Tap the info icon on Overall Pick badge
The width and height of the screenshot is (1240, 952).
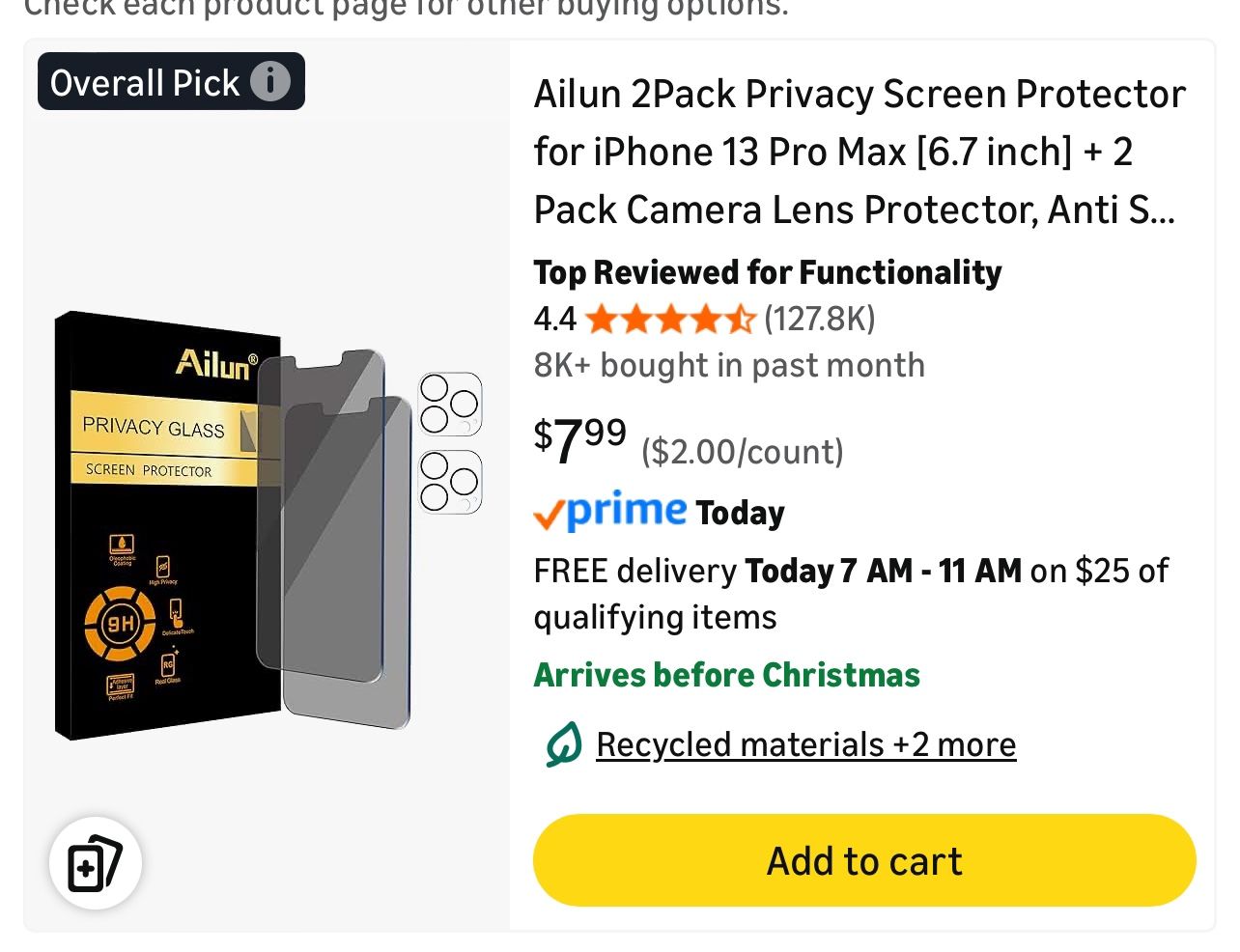point(270,81)
